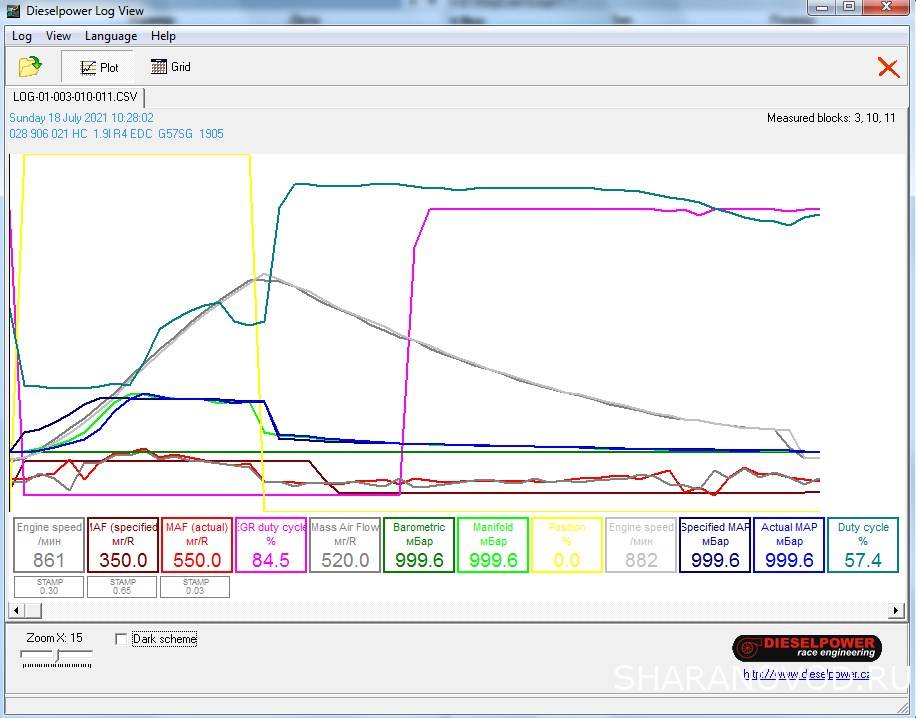
Task: Click the teal Duty cycle channel box
Action: (x=863, y=545)
